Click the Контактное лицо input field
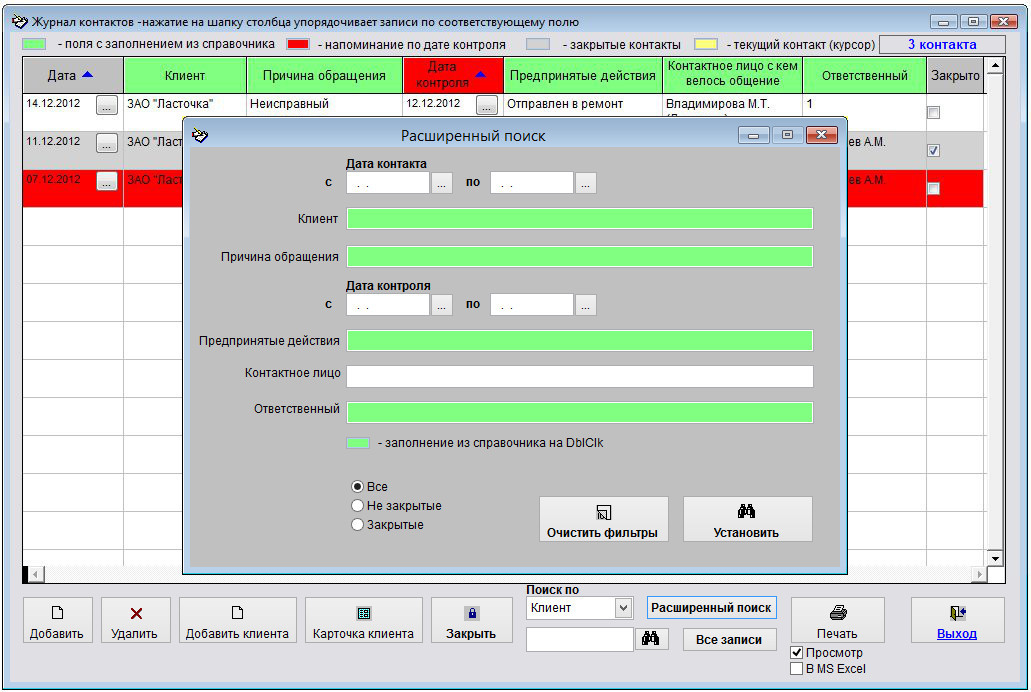The height and width of the screenshot is (692, 1031). [579, 376]
